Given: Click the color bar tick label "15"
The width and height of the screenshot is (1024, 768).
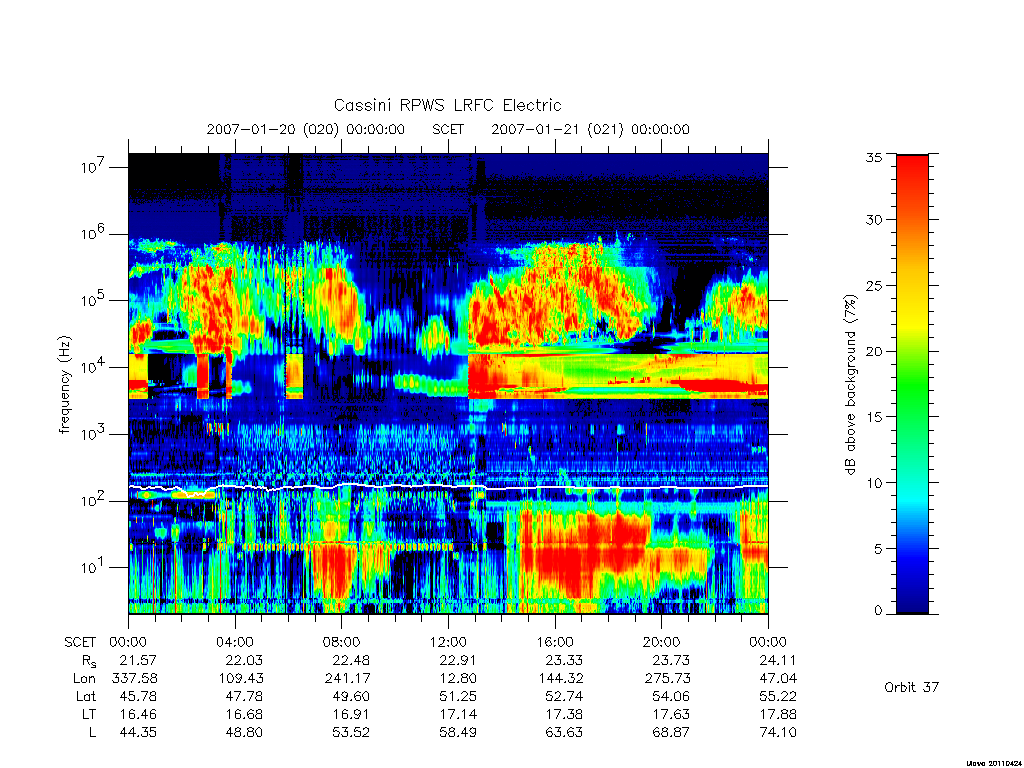Looking at the screenshot, I should [873, 417].
